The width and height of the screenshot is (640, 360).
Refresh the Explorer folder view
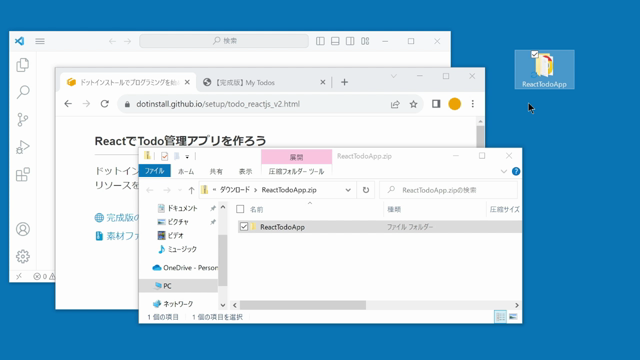click(366, 190)
